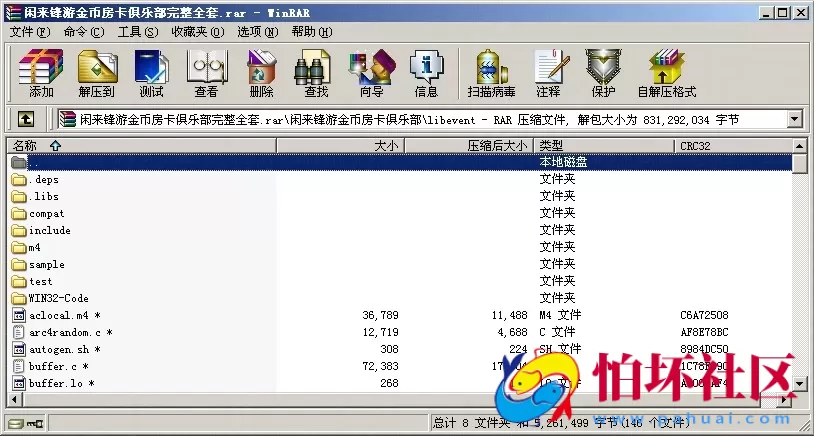Click the 'M4 文件' type cell
Viewport: 814px width, 436px height.
560,315
